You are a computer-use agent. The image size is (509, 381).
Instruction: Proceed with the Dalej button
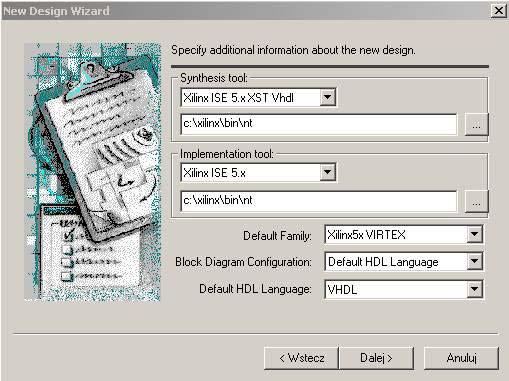click(376, 358)
